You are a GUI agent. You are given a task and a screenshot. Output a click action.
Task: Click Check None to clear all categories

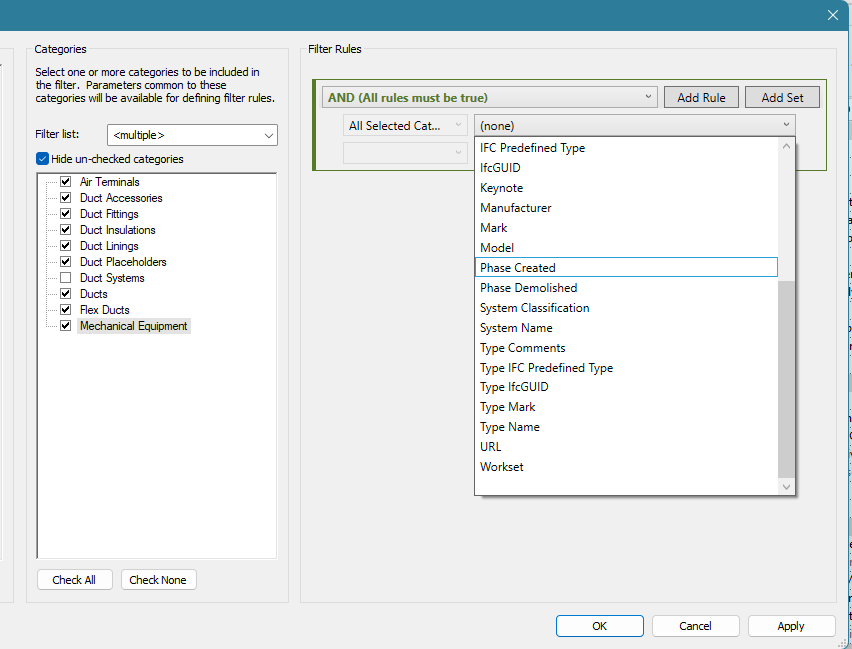[158, 579]
